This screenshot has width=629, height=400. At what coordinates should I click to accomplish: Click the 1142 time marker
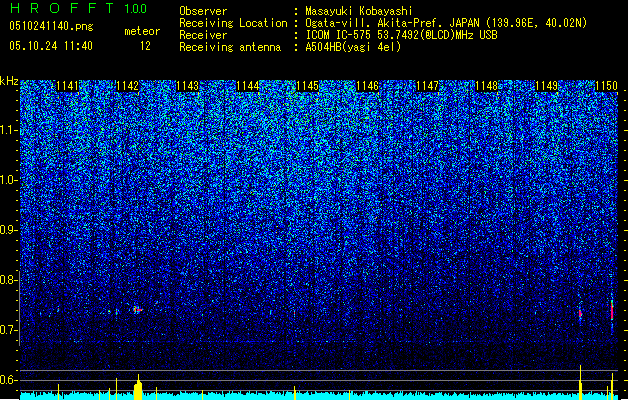[x=127, y=86]
